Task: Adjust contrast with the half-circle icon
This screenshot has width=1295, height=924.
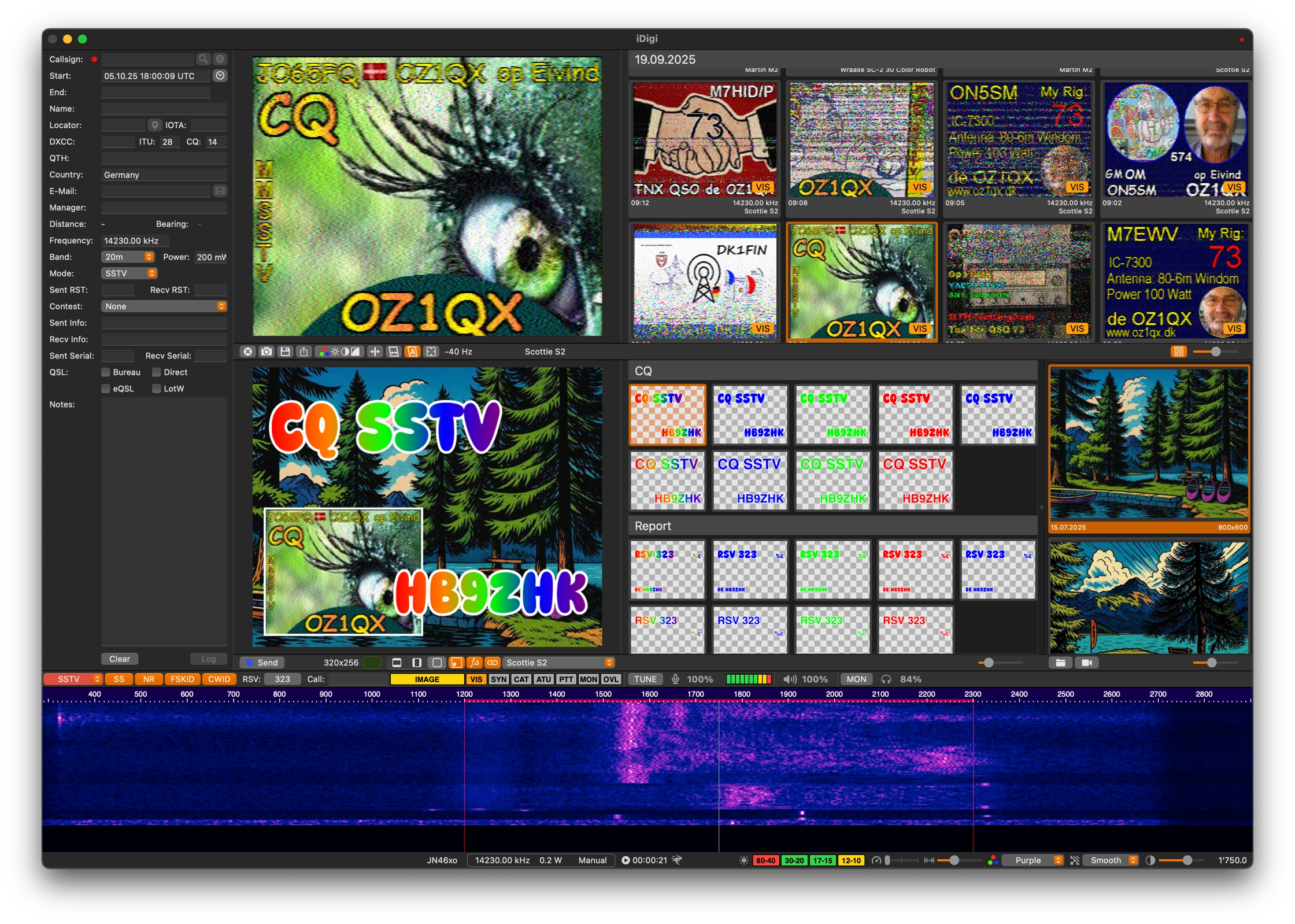Action: tap(345, 352)
